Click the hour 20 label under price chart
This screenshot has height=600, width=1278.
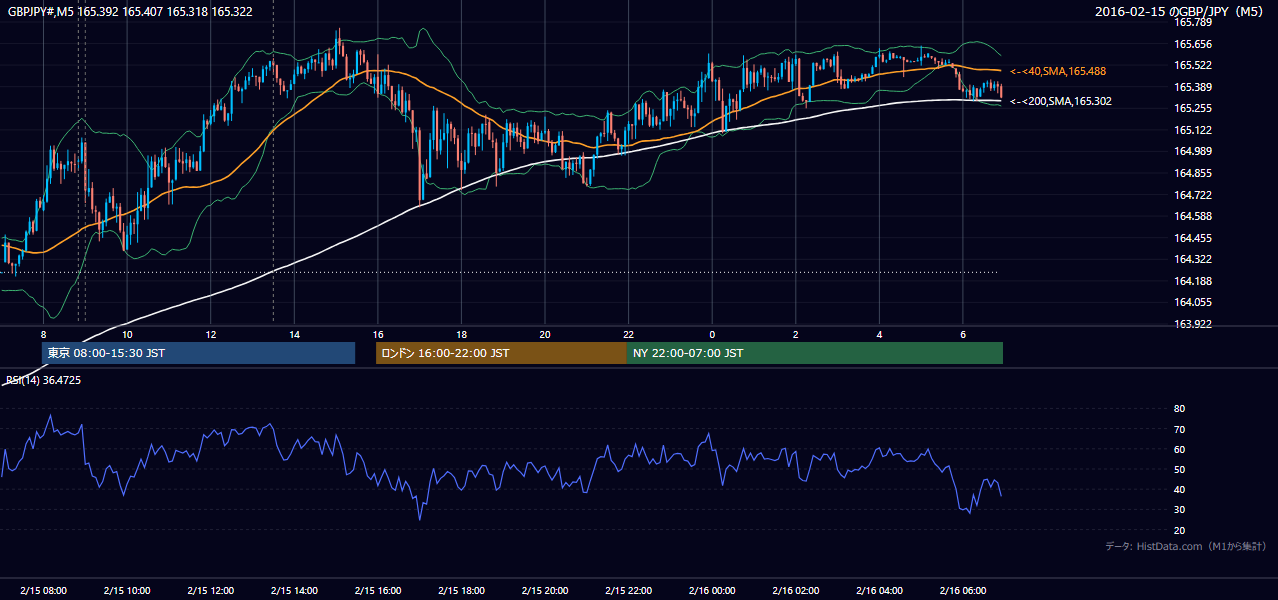(x=545, y=334)
